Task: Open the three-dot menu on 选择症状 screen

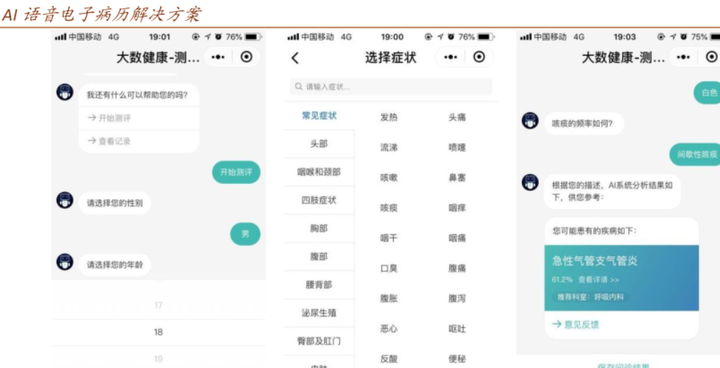Action: pyautogui.click(x=450, y=57)
